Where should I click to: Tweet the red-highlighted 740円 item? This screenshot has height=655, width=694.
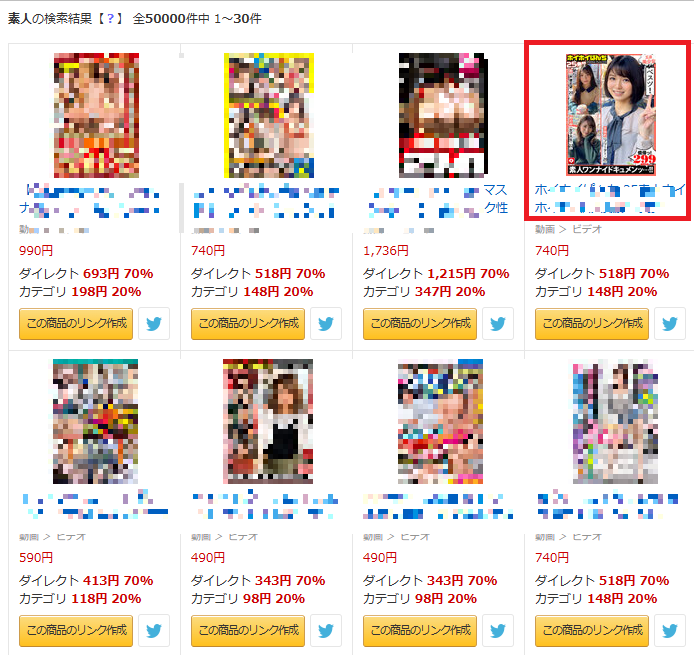[670, 324]
